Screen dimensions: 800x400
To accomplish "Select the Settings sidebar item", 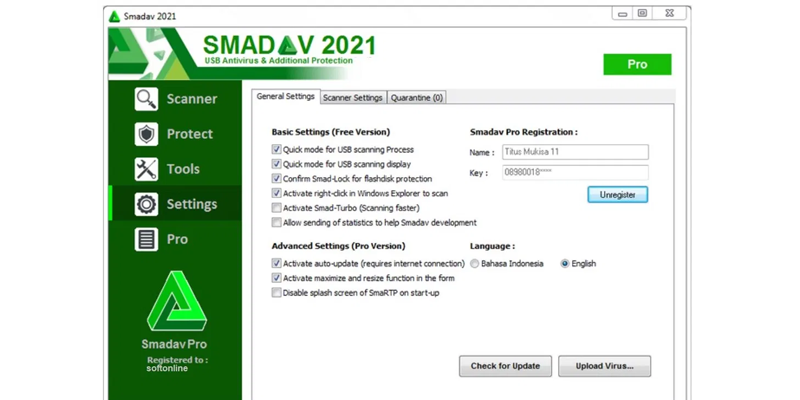I will (x=176, y=204).
